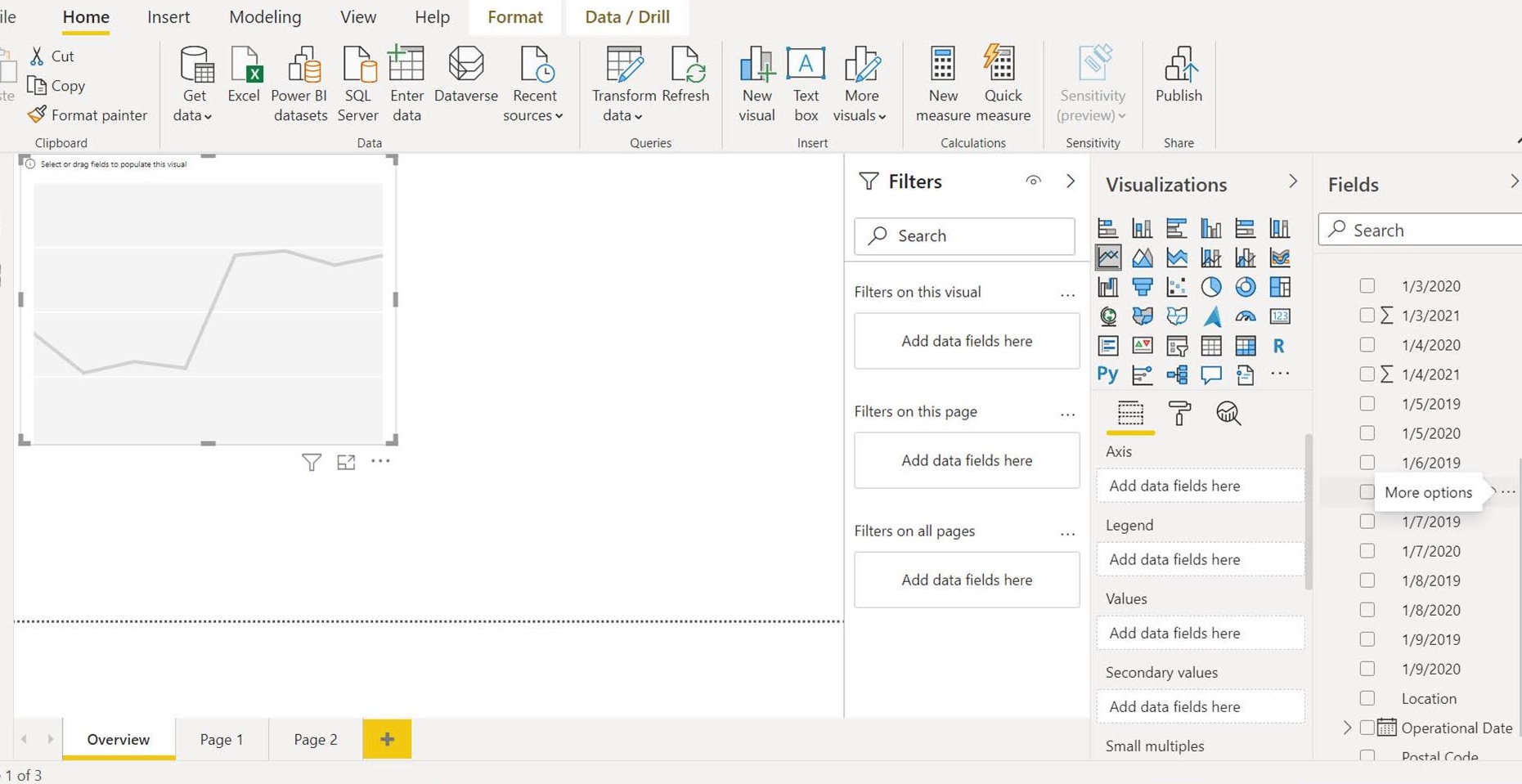This screenshot has height=784, width=1522.
Task: Open the Analytics pane magnifier icon
Action: pyautogui.click(x=1228, y=414)
